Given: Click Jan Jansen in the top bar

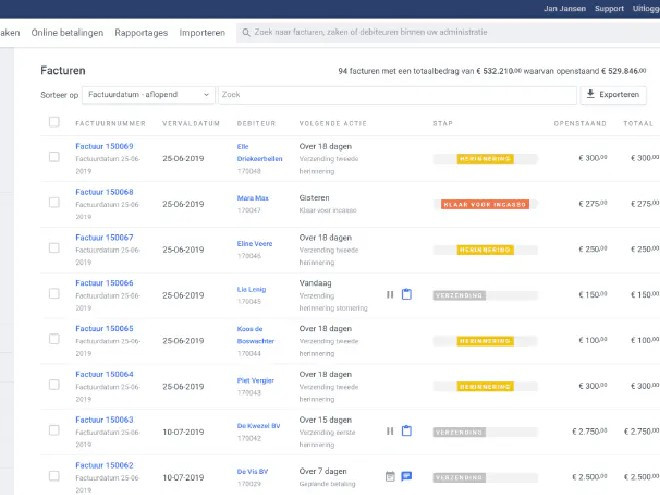Looking at the screenshot, I should pos(564,8).
